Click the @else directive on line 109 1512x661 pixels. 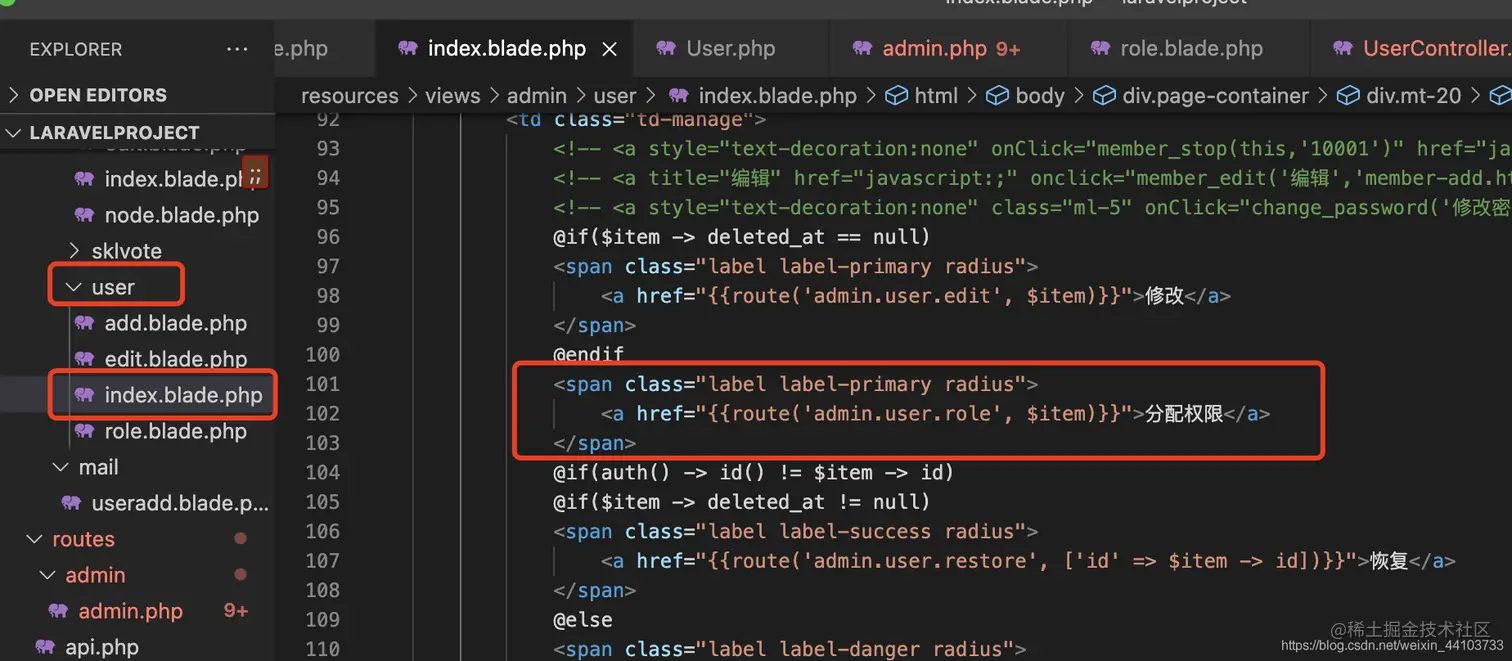(583, 620)
